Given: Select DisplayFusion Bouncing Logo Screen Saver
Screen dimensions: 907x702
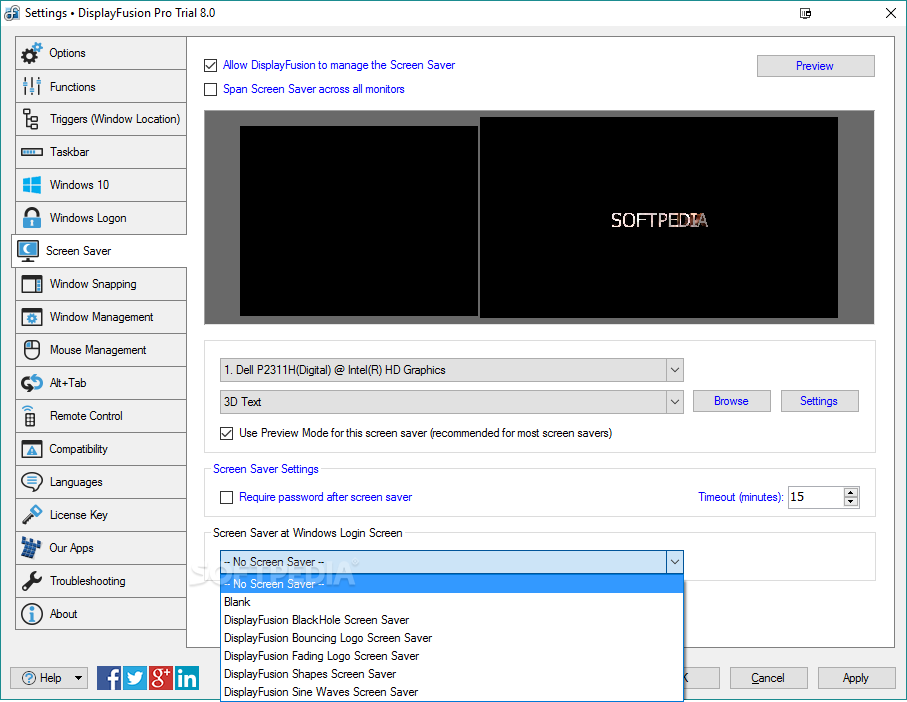Looking at the screenshot, I should 452,638.
